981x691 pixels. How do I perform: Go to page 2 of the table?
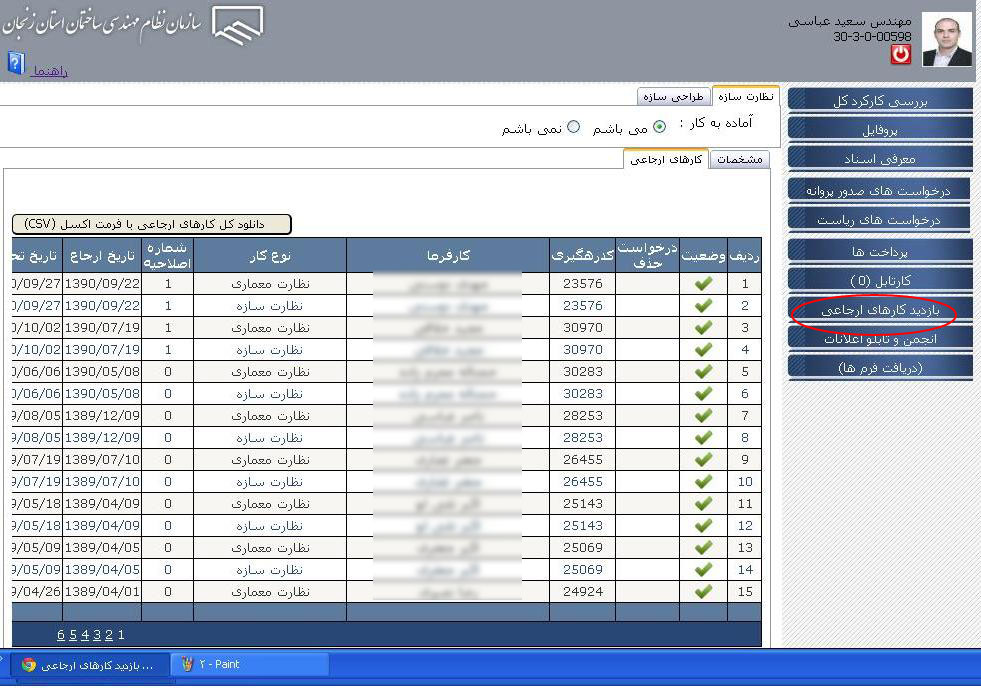pos(109,635)
